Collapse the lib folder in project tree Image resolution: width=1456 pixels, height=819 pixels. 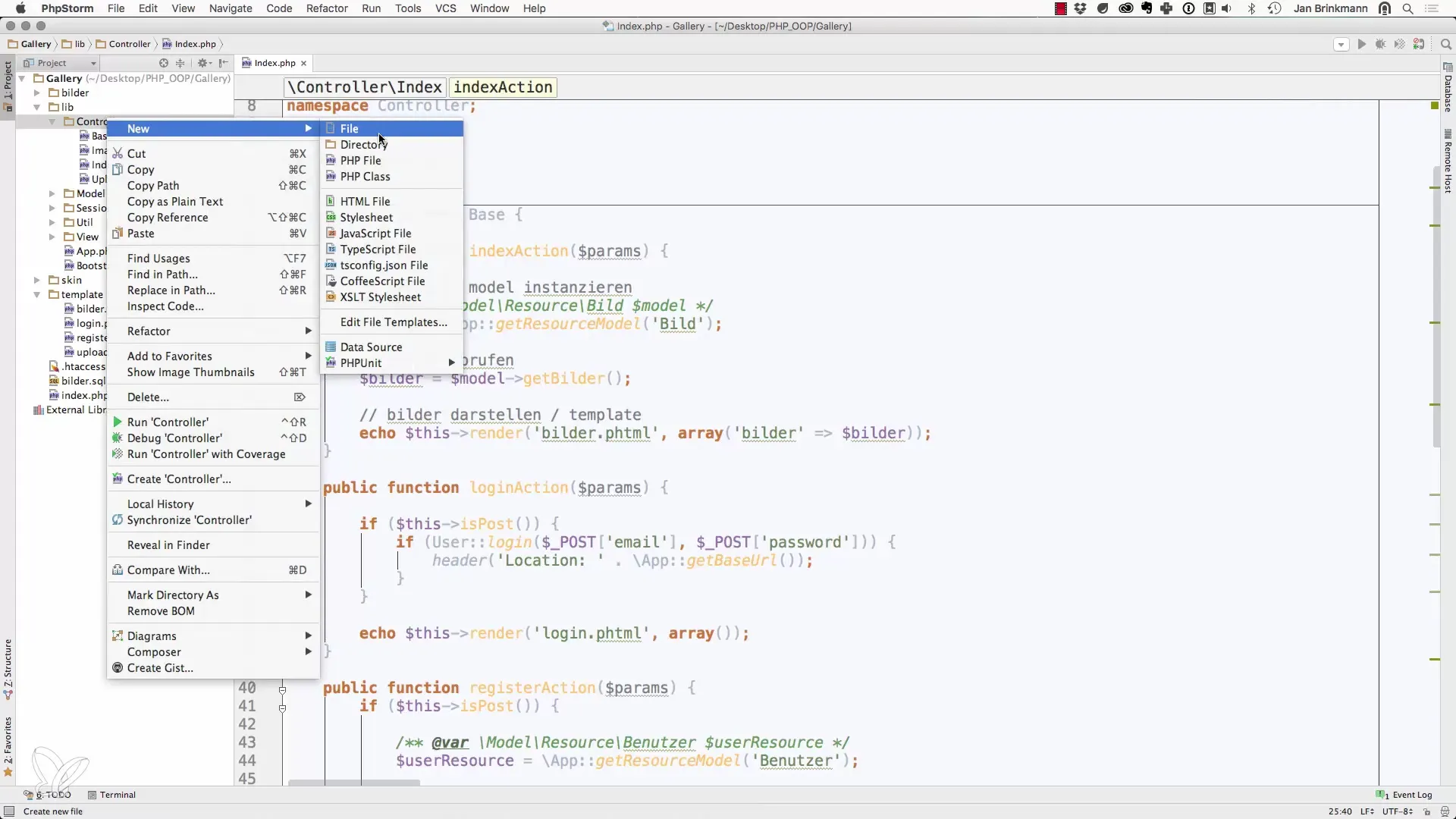tap(37, 108)
